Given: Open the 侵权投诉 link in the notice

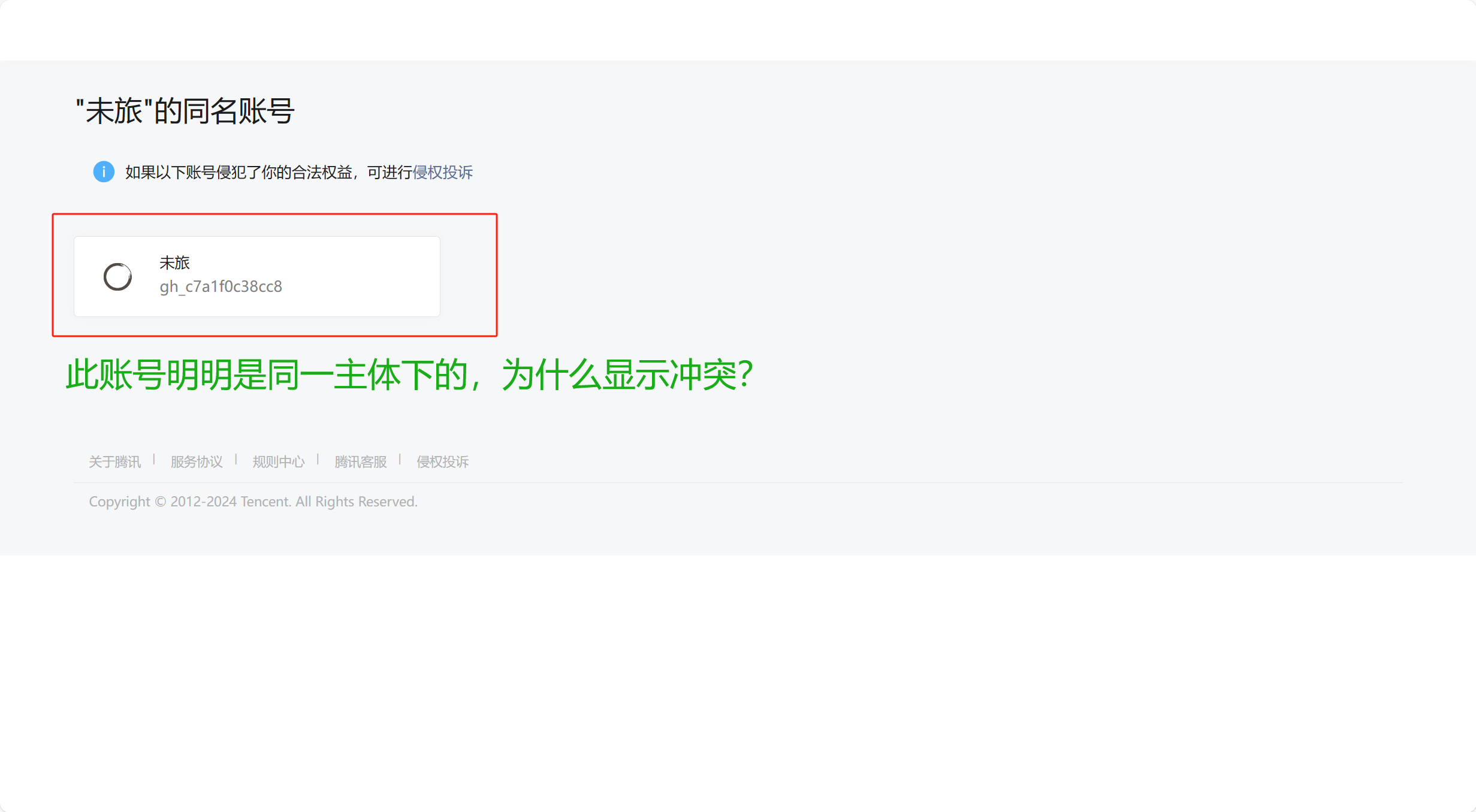Looking at the screenshot, I should [443, 173].
